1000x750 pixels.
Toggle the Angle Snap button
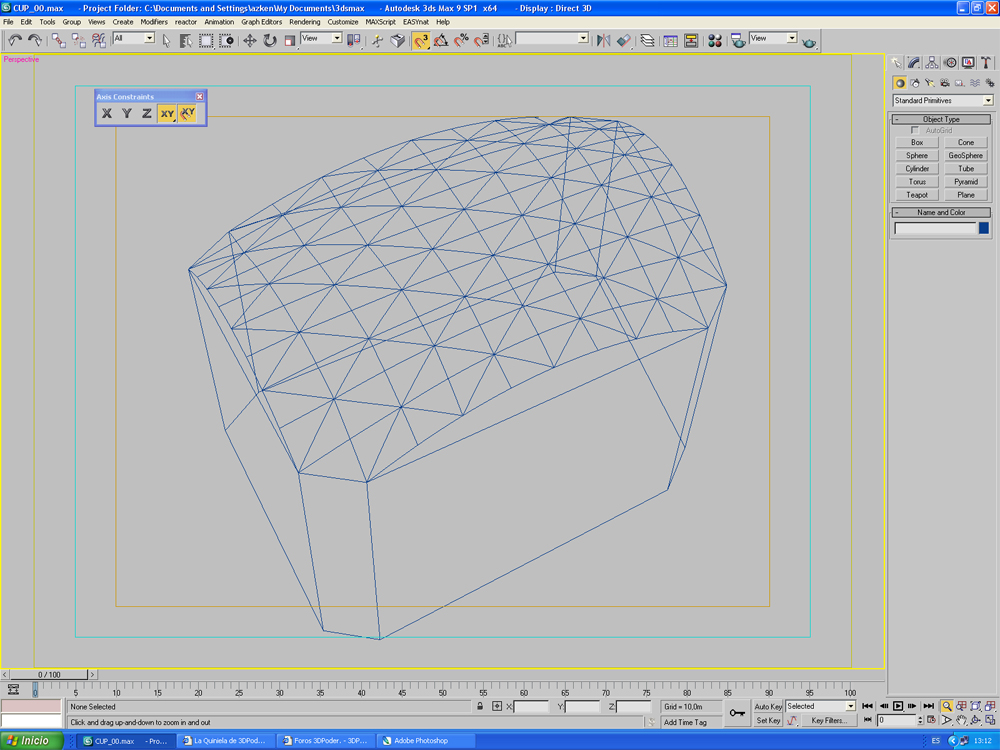(x=441, y=41)
